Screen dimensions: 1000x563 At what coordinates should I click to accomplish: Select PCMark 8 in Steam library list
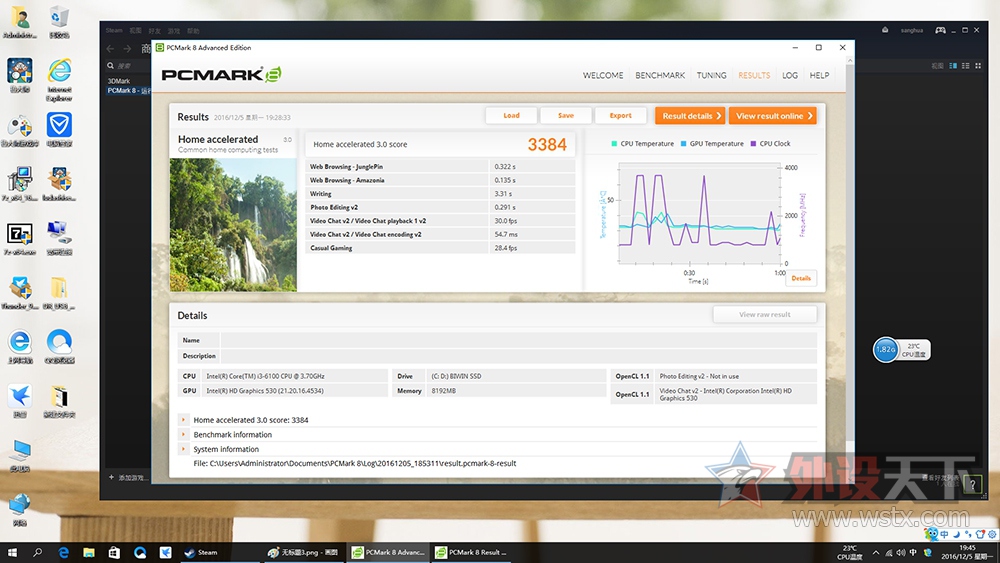[128, 91]
